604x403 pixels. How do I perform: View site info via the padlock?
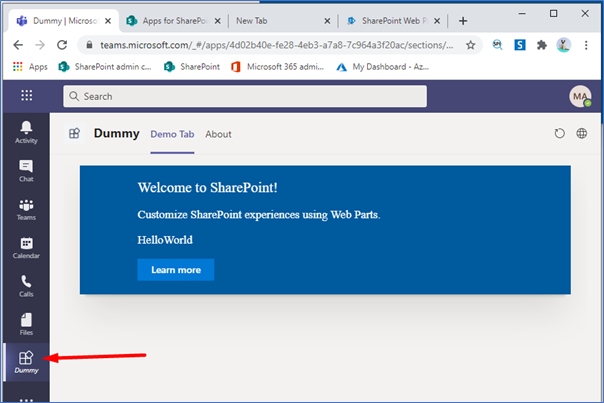89,45
